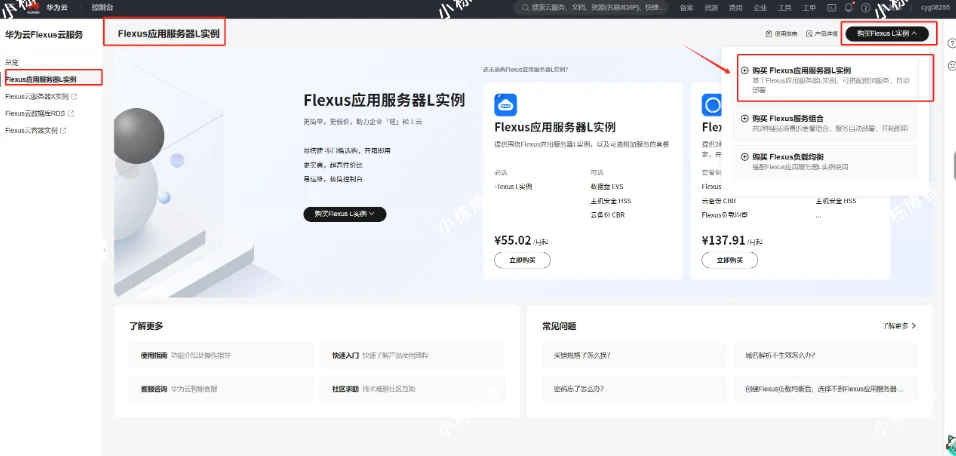Click the ¥137.91 price text
This screenshot has height=456, width=956.
(x=723, y=240)
